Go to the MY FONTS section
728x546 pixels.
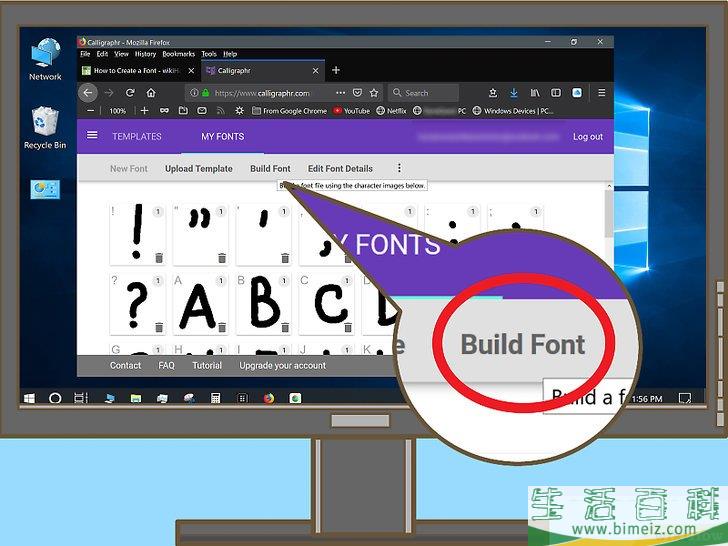(x=222, y=136)
